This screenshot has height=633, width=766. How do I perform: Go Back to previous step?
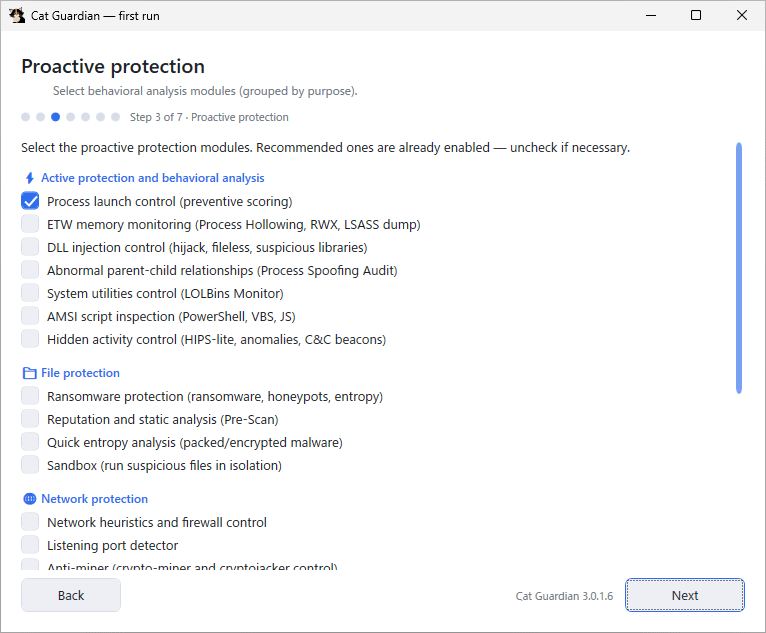click(x=71, y=595)
